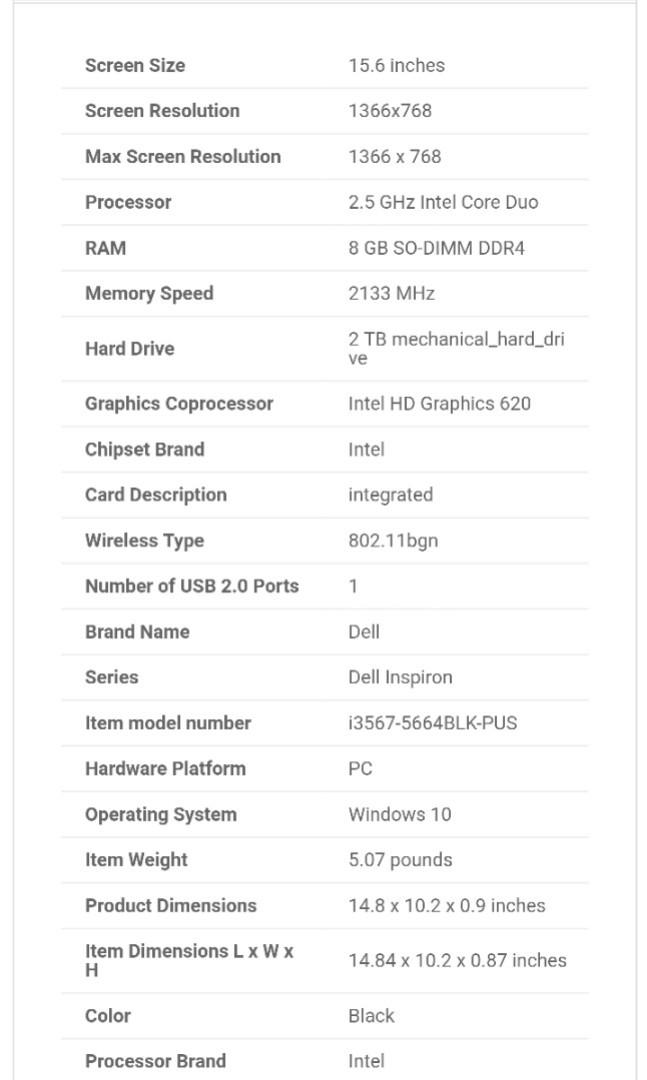
Task: Click the 'Chipset Brand' label
Action: click(x=145, y=449)
